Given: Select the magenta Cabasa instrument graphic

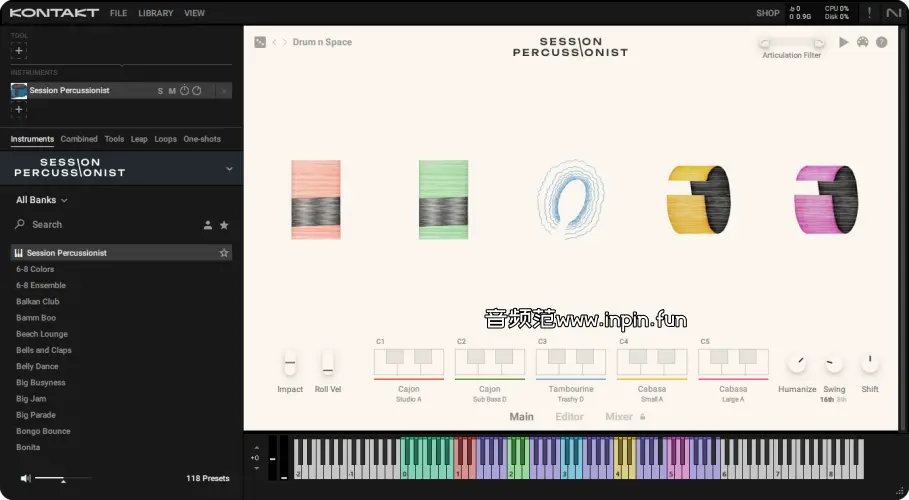Looking at the screenshot, I should [826, 200].
